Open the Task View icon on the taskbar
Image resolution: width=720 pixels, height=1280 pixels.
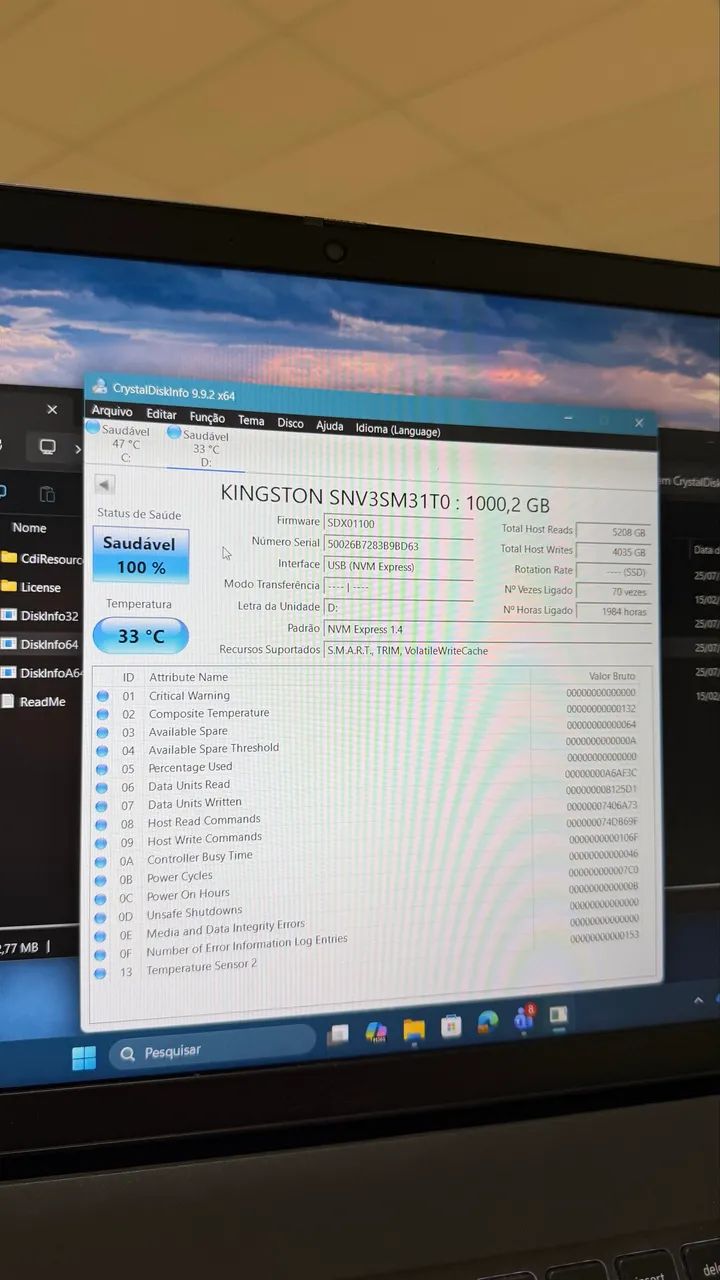click(x=338, y=1035)
